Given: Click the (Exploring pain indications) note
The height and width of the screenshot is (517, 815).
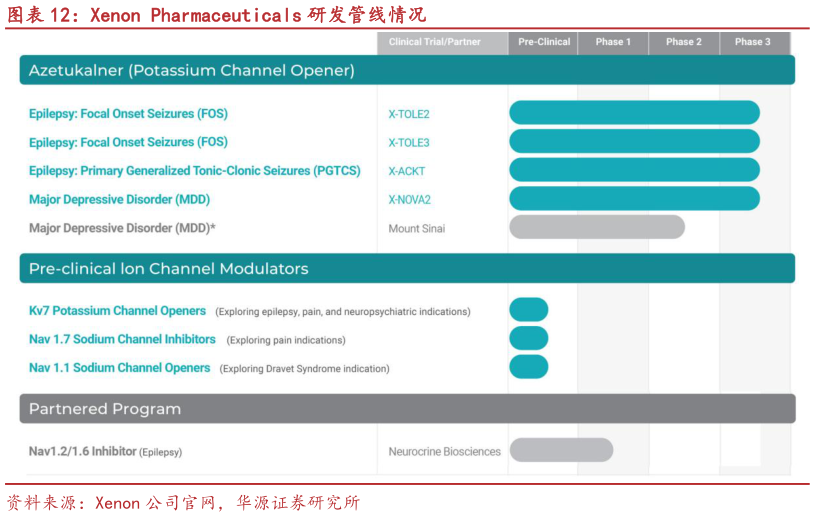Looking at the screenshot, I should click(x=286, y=340).
